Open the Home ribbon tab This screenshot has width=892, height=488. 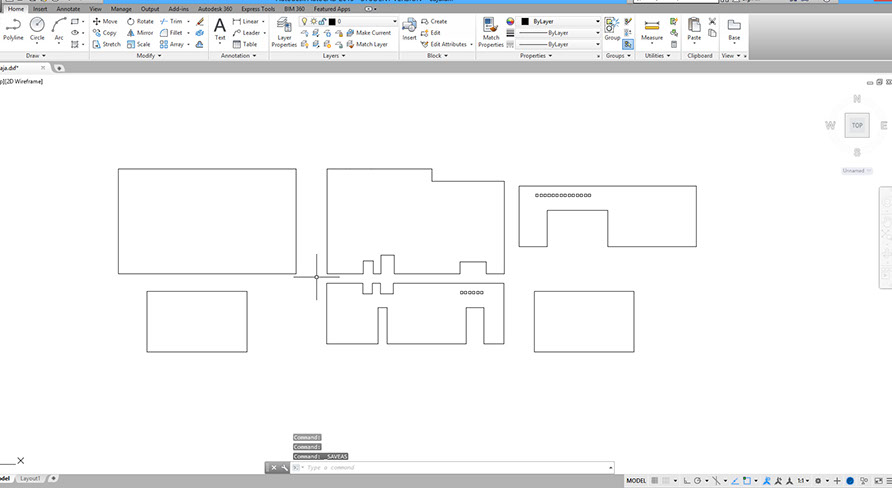point(16,9)
